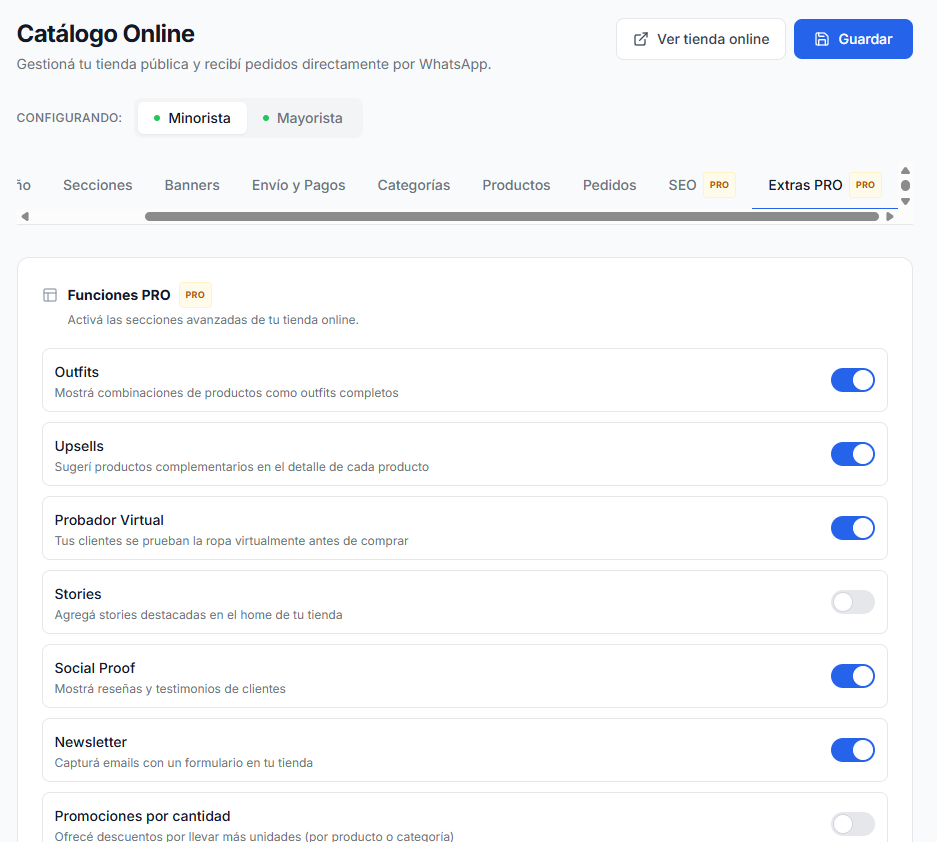The image size is (937, 842).
Task: Click the layout icon beside Funciones PRO
Action: 50,295
